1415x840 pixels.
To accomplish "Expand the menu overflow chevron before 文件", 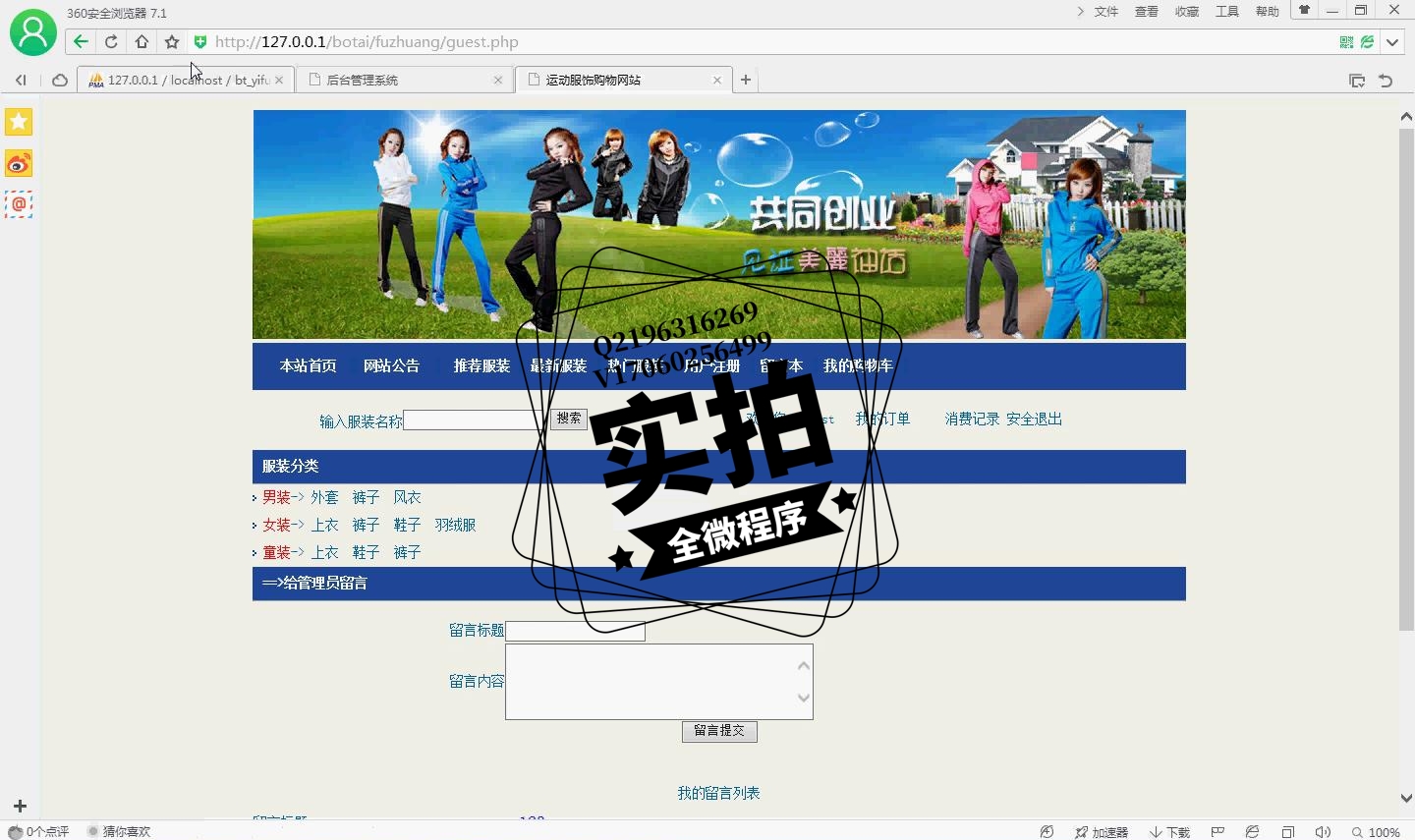I will pos(1080,11).
